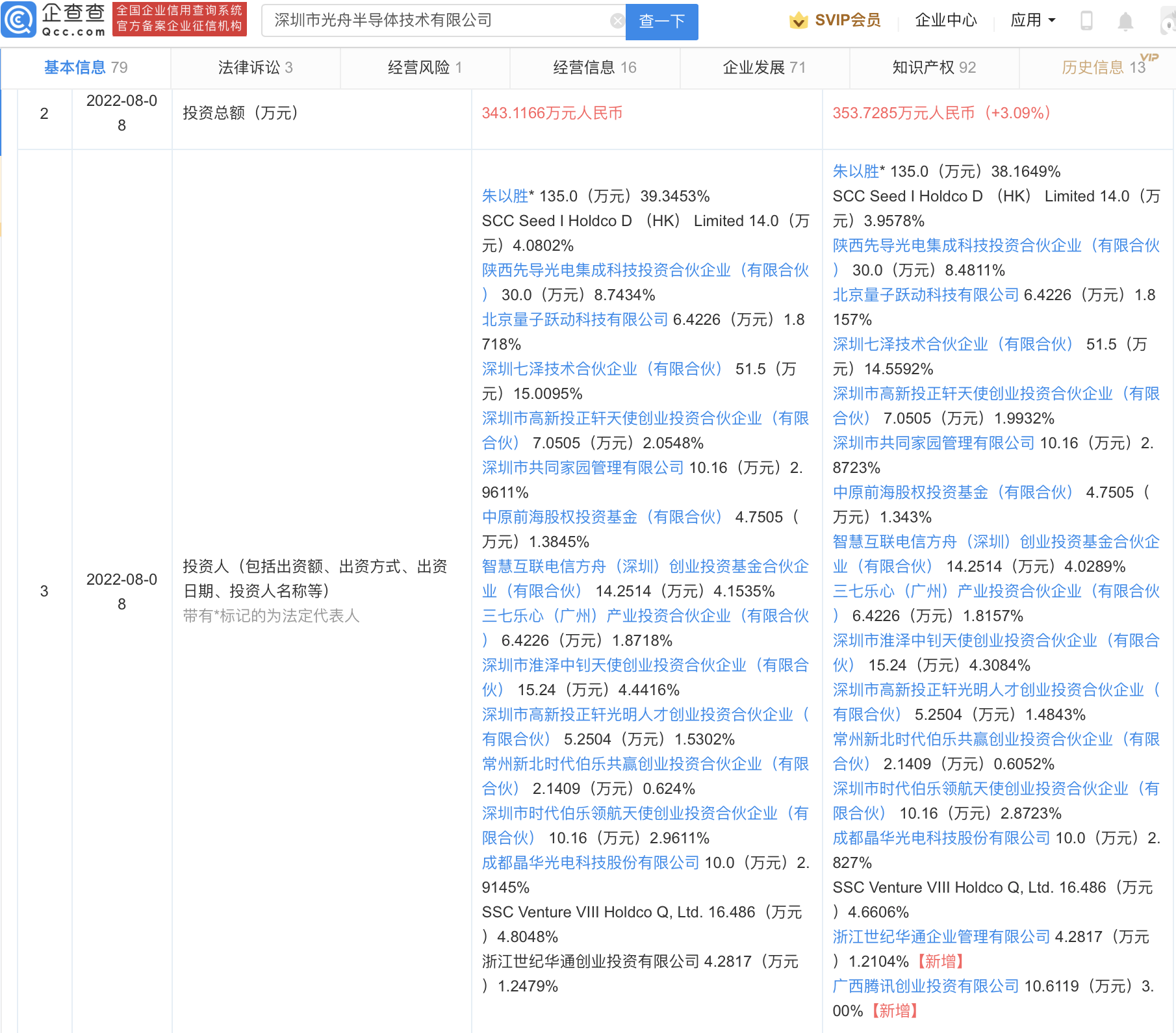Image resolution: width=1176 pixels, height=1033 pixels.
Task: Open SVIP会员 membership link
Action: click(x=847, y=21)
